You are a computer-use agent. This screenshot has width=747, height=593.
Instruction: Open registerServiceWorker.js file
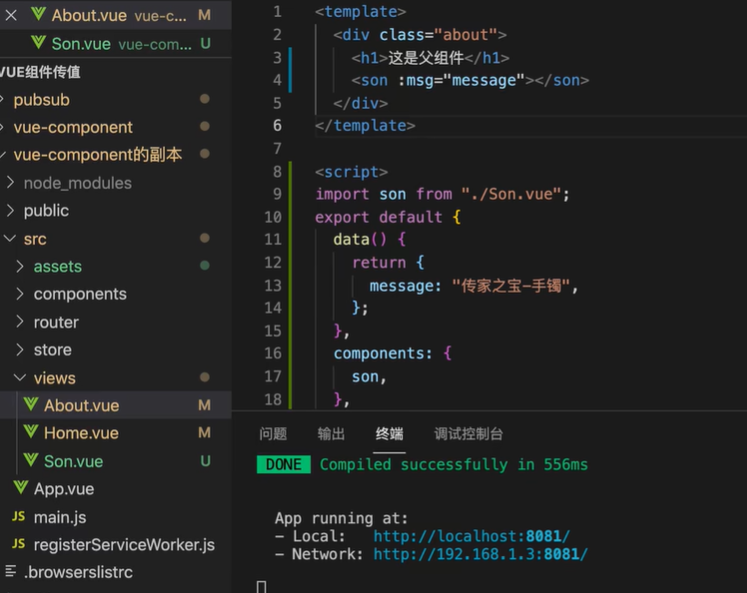(124, 544)
